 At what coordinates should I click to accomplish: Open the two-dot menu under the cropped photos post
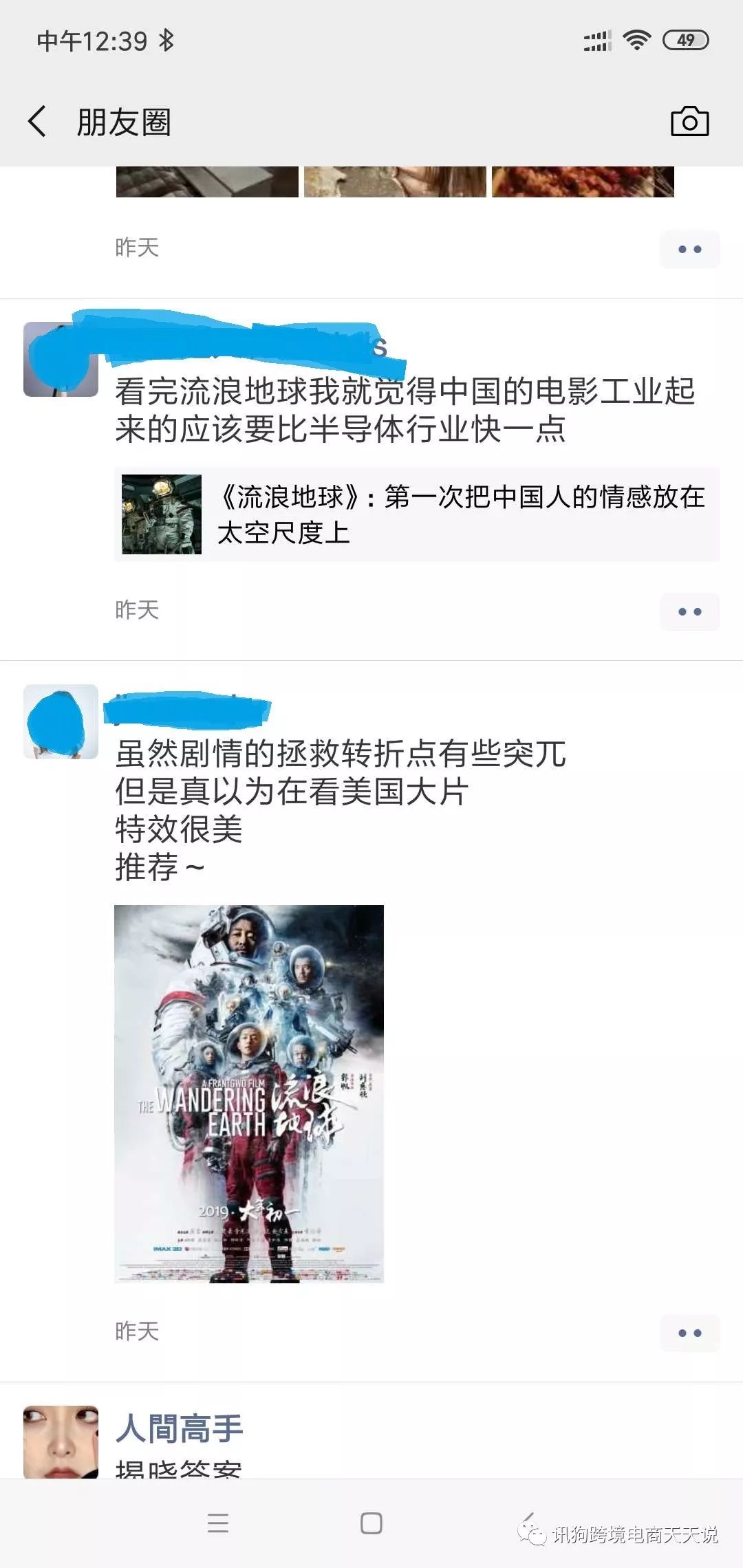tap(689, 249)
